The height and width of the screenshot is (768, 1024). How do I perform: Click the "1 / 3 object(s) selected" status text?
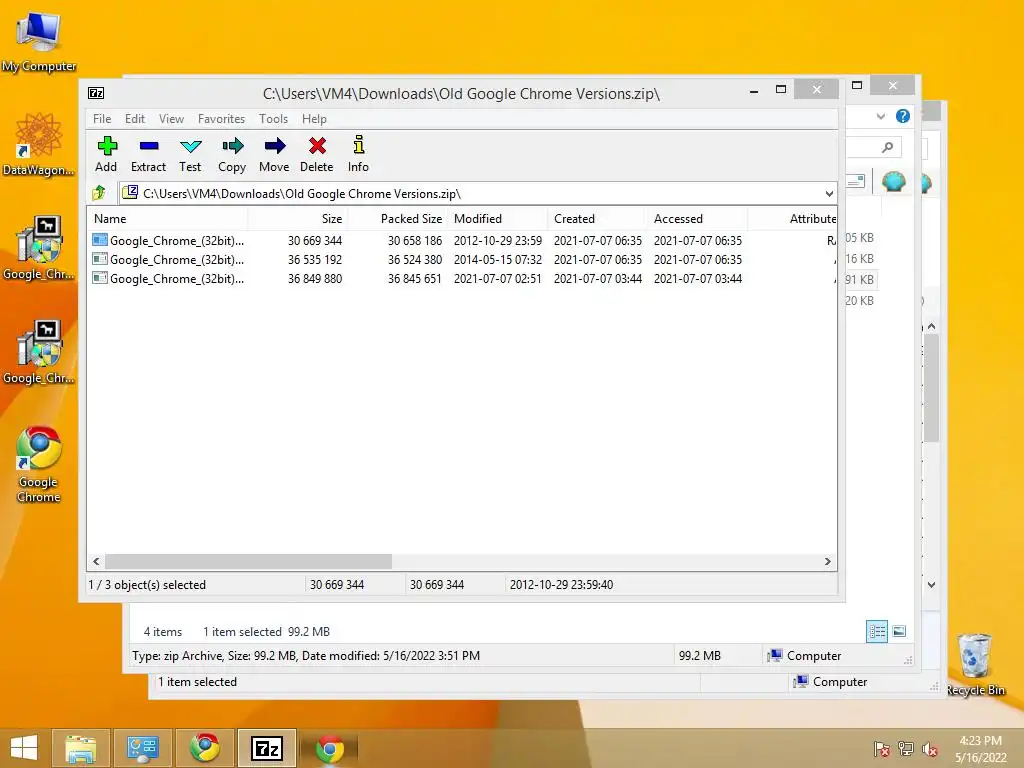pos(147,585)
